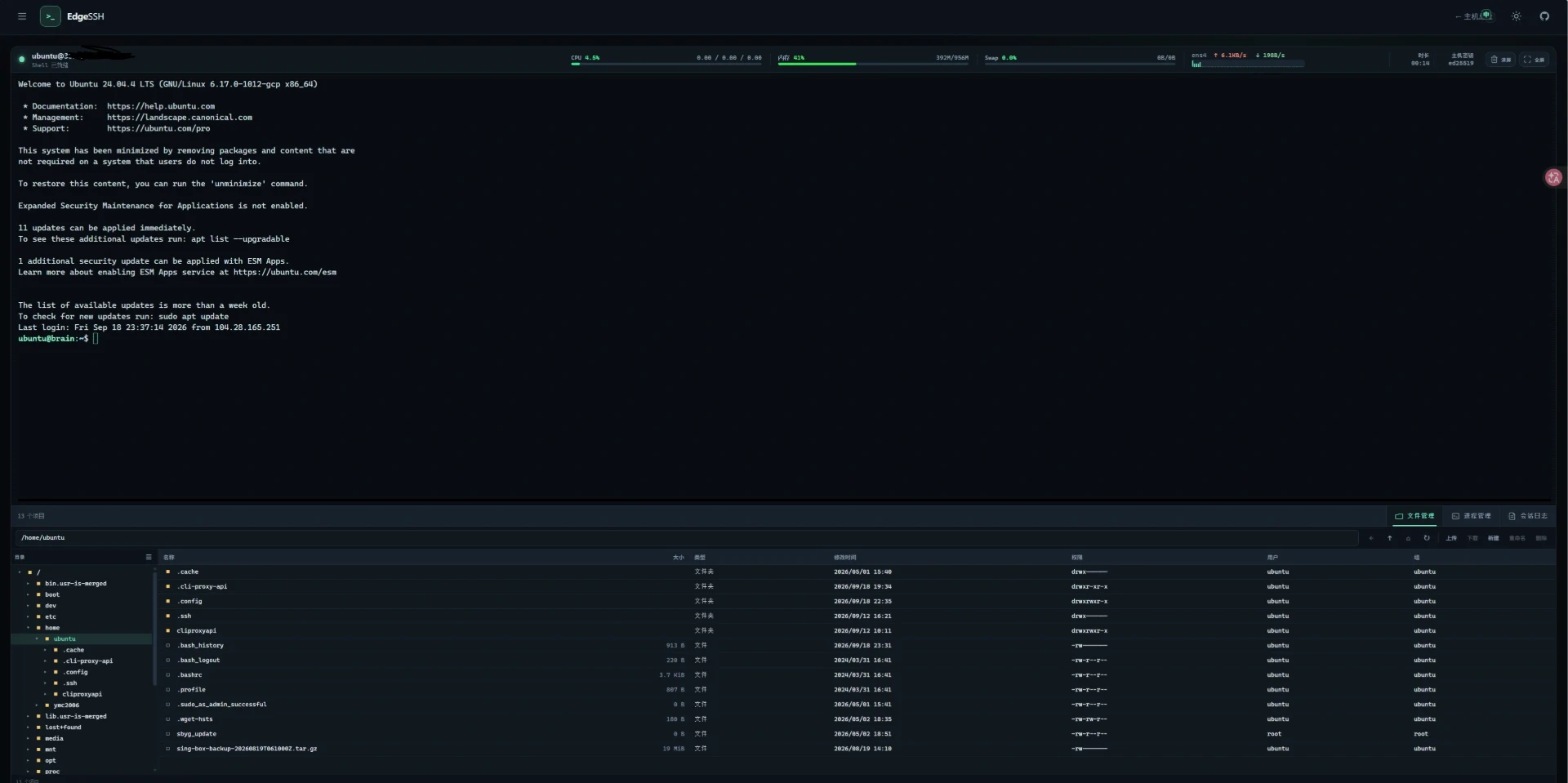
Task: Select lib.usr-is-merged in directory tree
Action: 76,716
